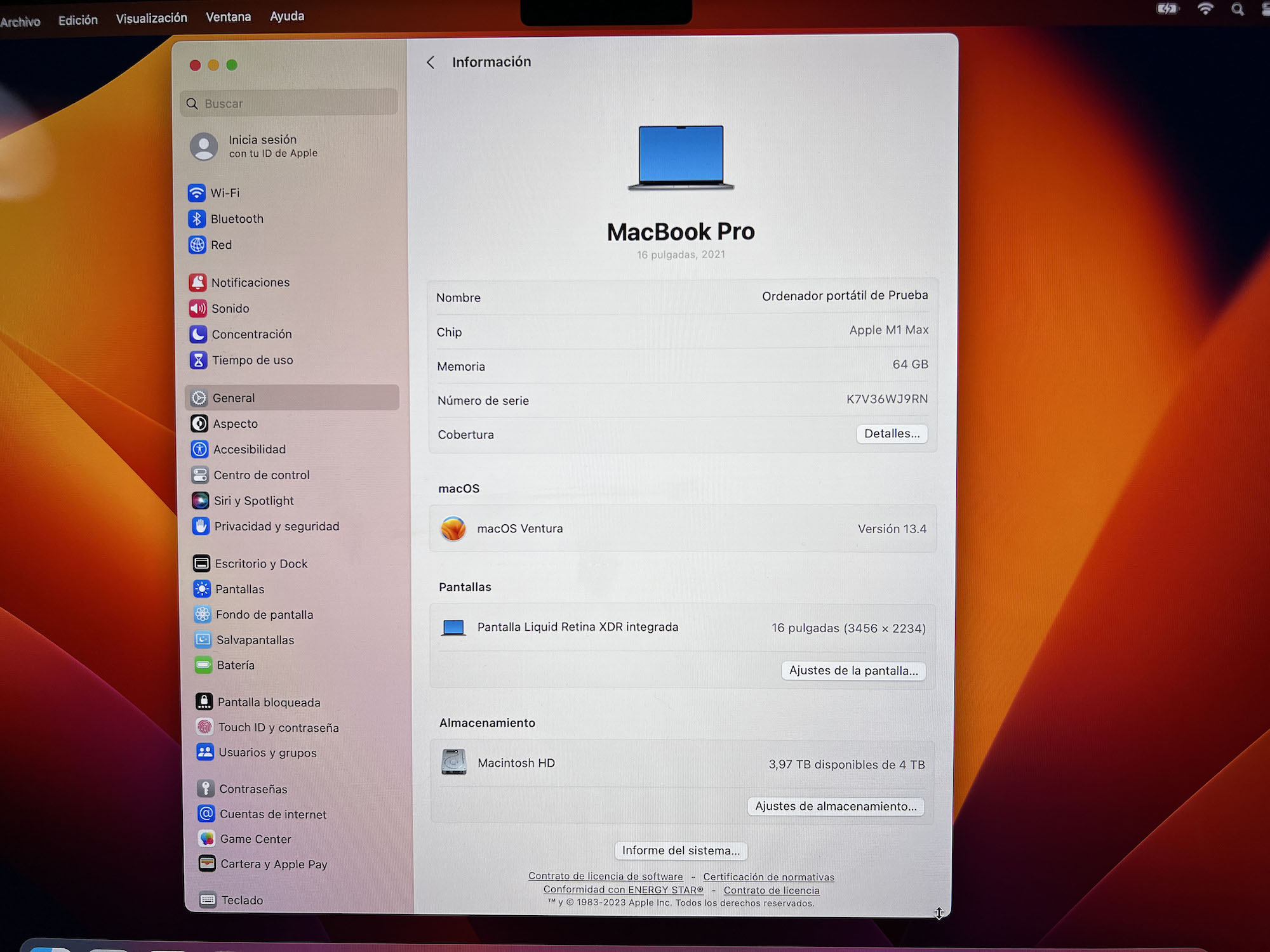The image size is (1270, 952).
Task: Click the MacBook Pro laptop image
Action: (681, 157)
